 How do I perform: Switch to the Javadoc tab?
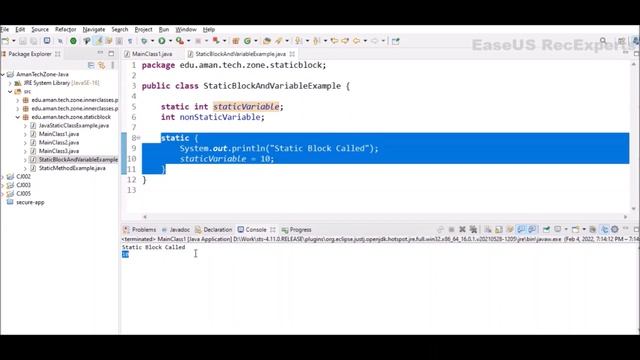[176, 230]
